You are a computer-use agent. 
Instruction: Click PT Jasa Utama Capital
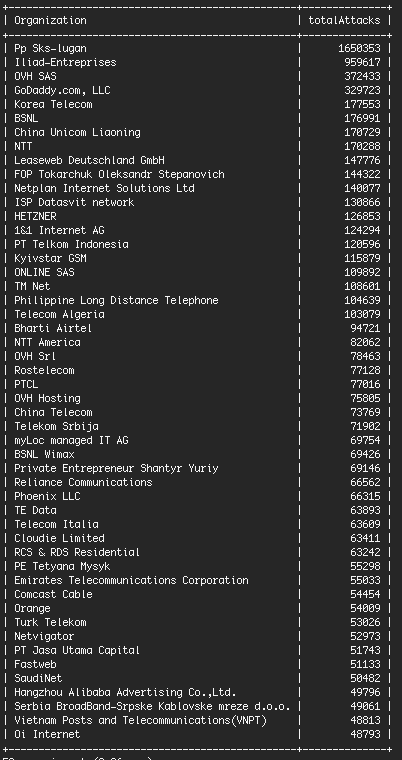point(78,650)
